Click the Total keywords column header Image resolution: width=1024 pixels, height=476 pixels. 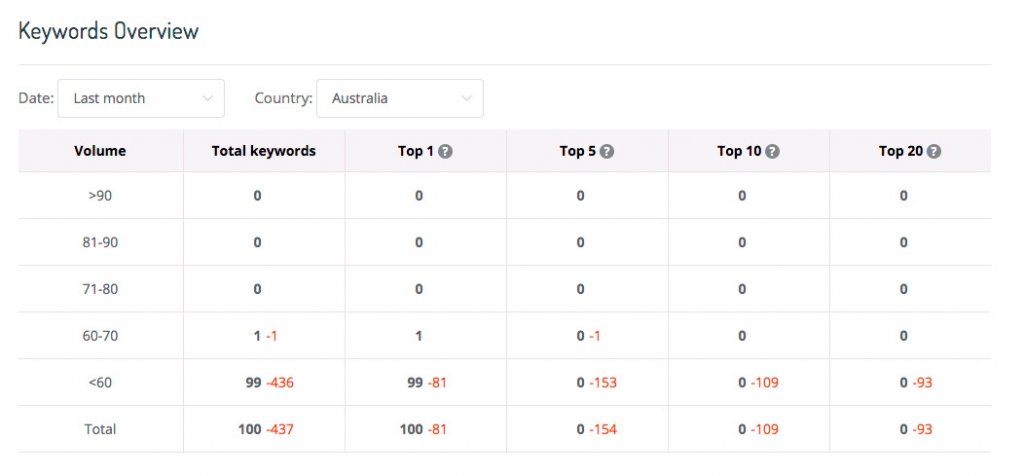(264, 151)
